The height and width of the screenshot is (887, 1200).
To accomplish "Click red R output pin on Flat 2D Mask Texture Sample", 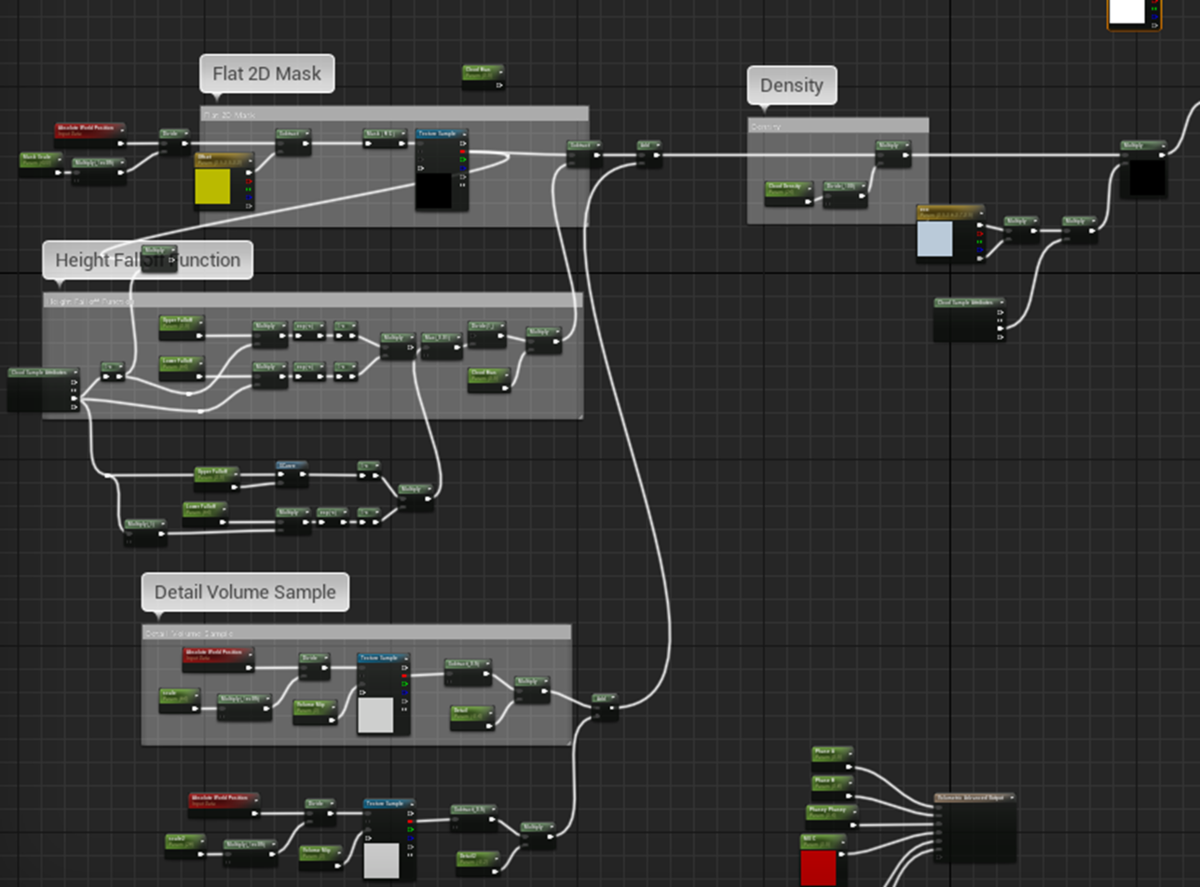I will pos(463,151).
